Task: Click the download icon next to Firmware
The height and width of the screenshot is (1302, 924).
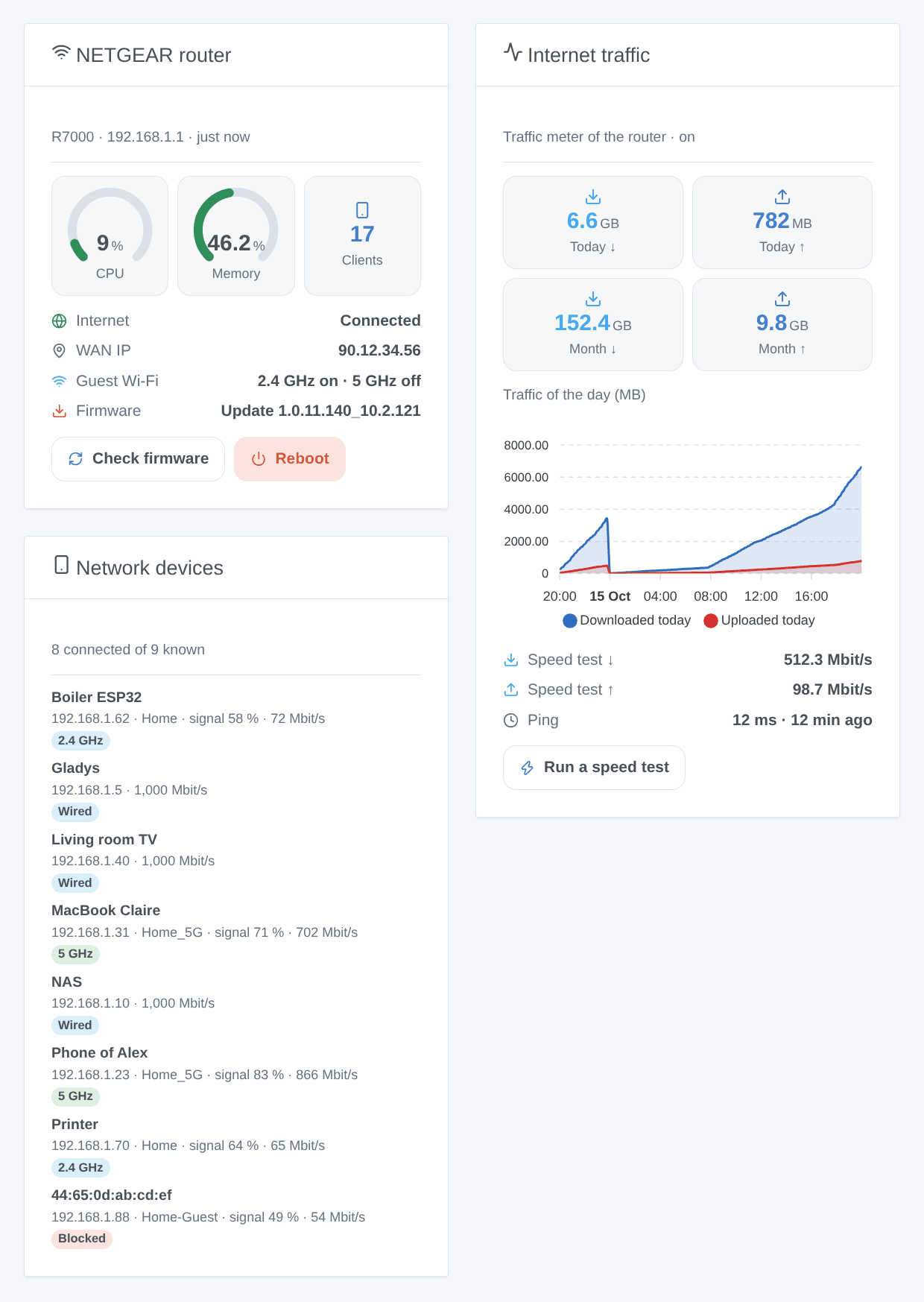Action: [x=60, y=411]
